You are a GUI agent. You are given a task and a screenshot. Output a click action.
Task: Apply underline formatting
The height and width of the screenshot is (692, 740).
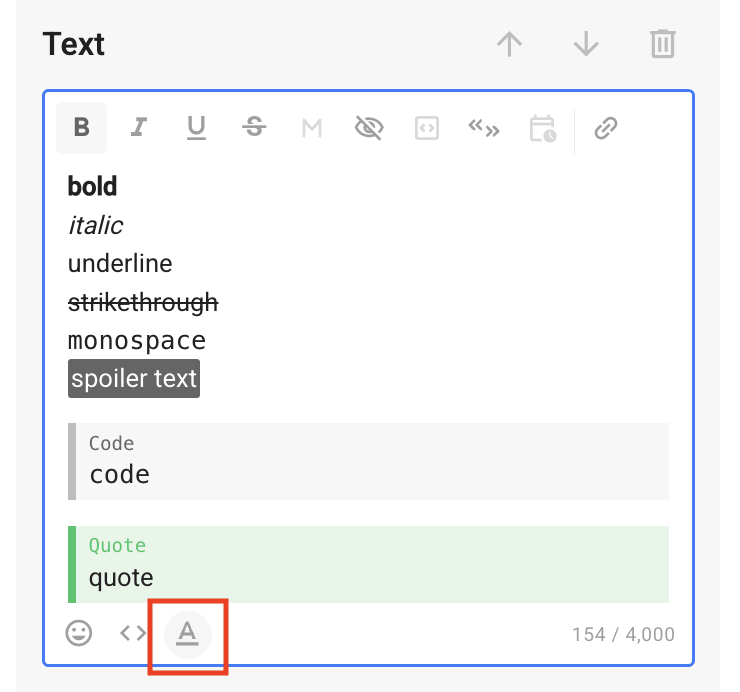pyautogui.click(x=196, y=128)
